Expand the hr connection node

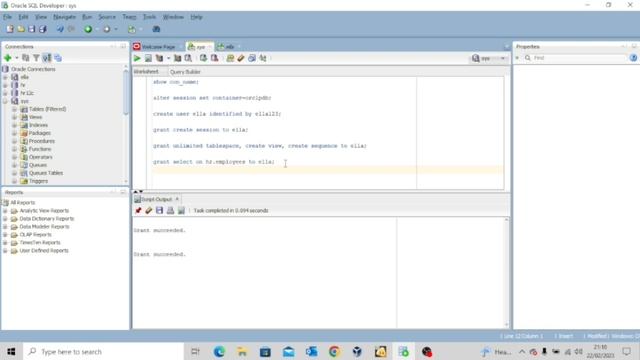[5, 85]
